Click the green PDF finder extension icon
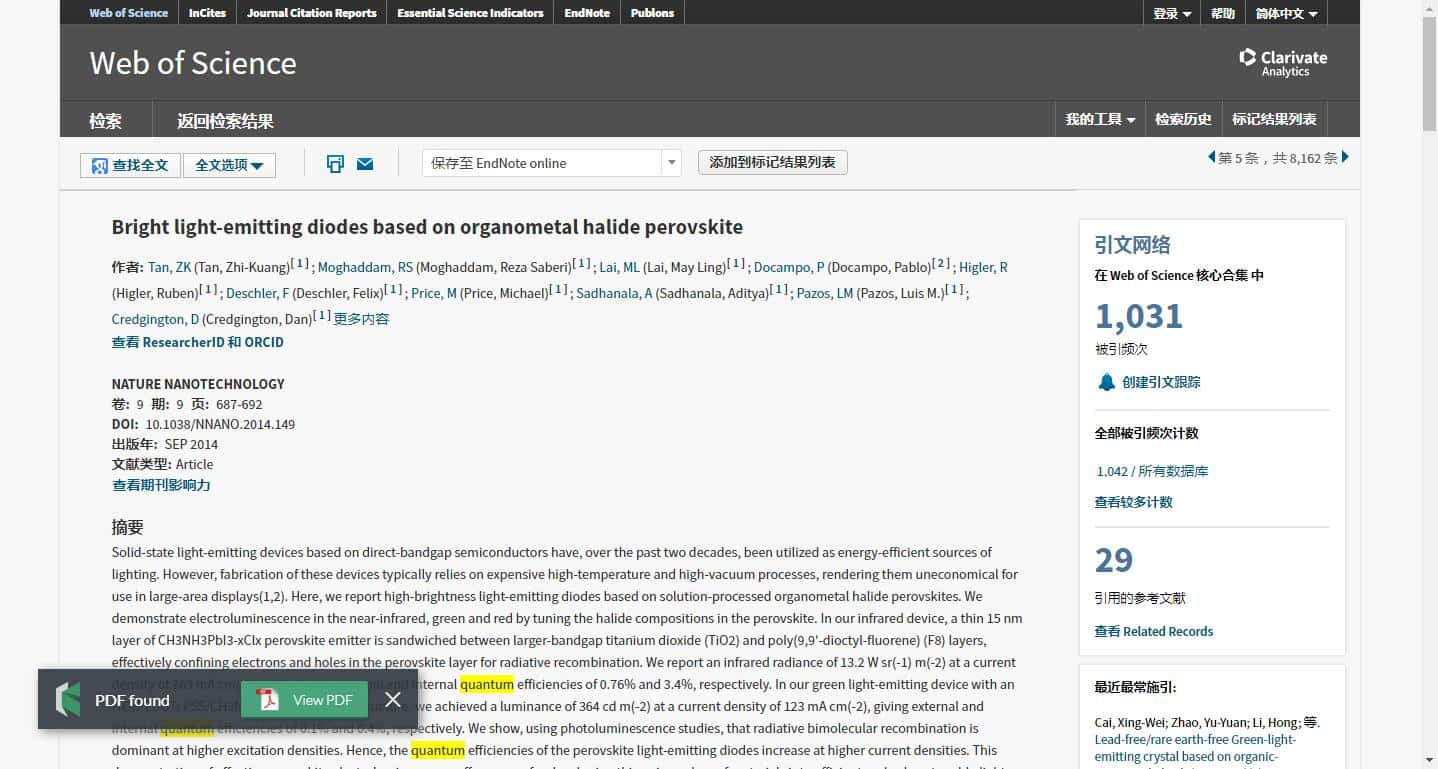The image size is (1438, 769). (x=68, y=700)
